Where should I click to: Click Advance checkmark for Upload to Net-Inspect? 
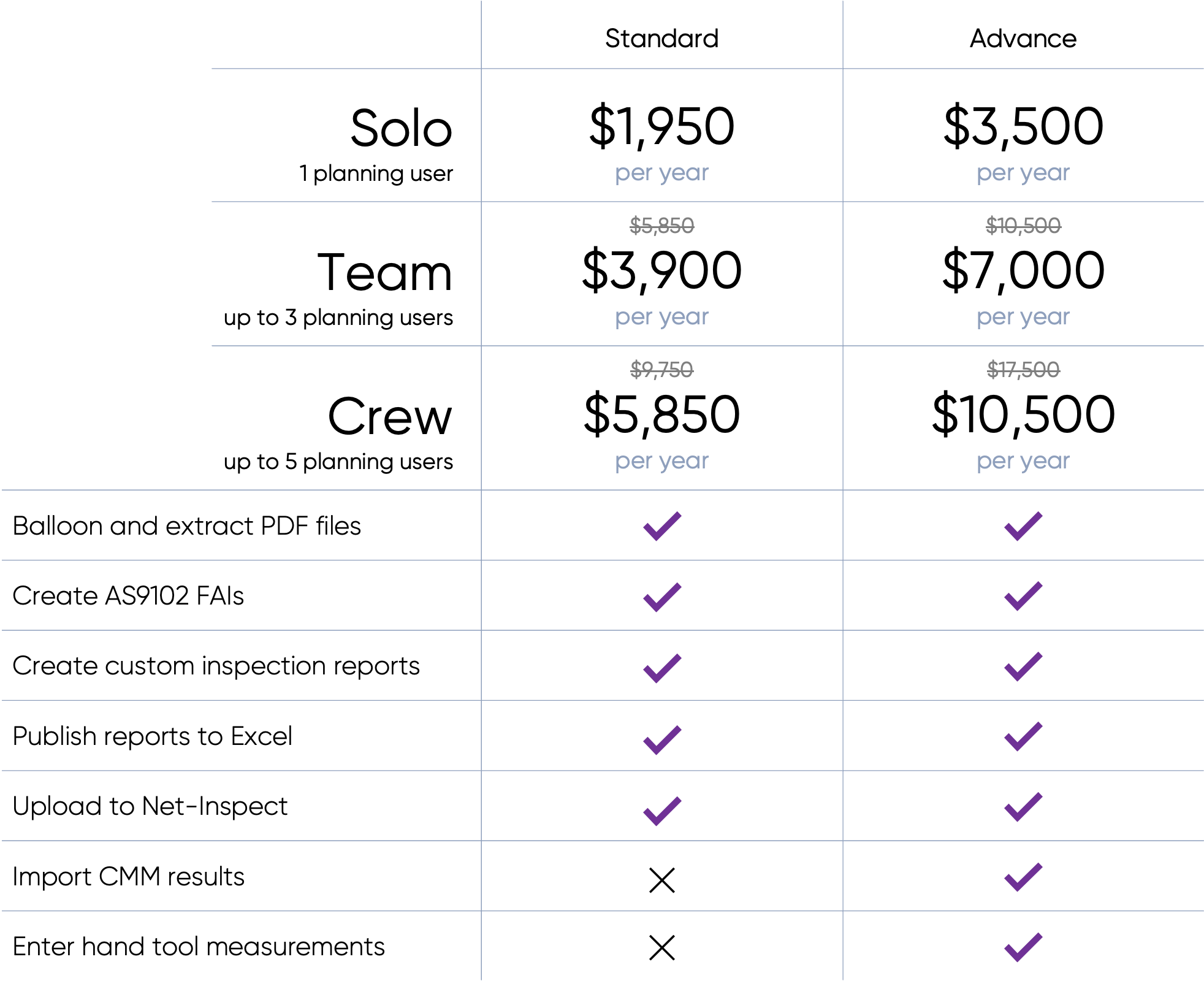(1023, 807)
